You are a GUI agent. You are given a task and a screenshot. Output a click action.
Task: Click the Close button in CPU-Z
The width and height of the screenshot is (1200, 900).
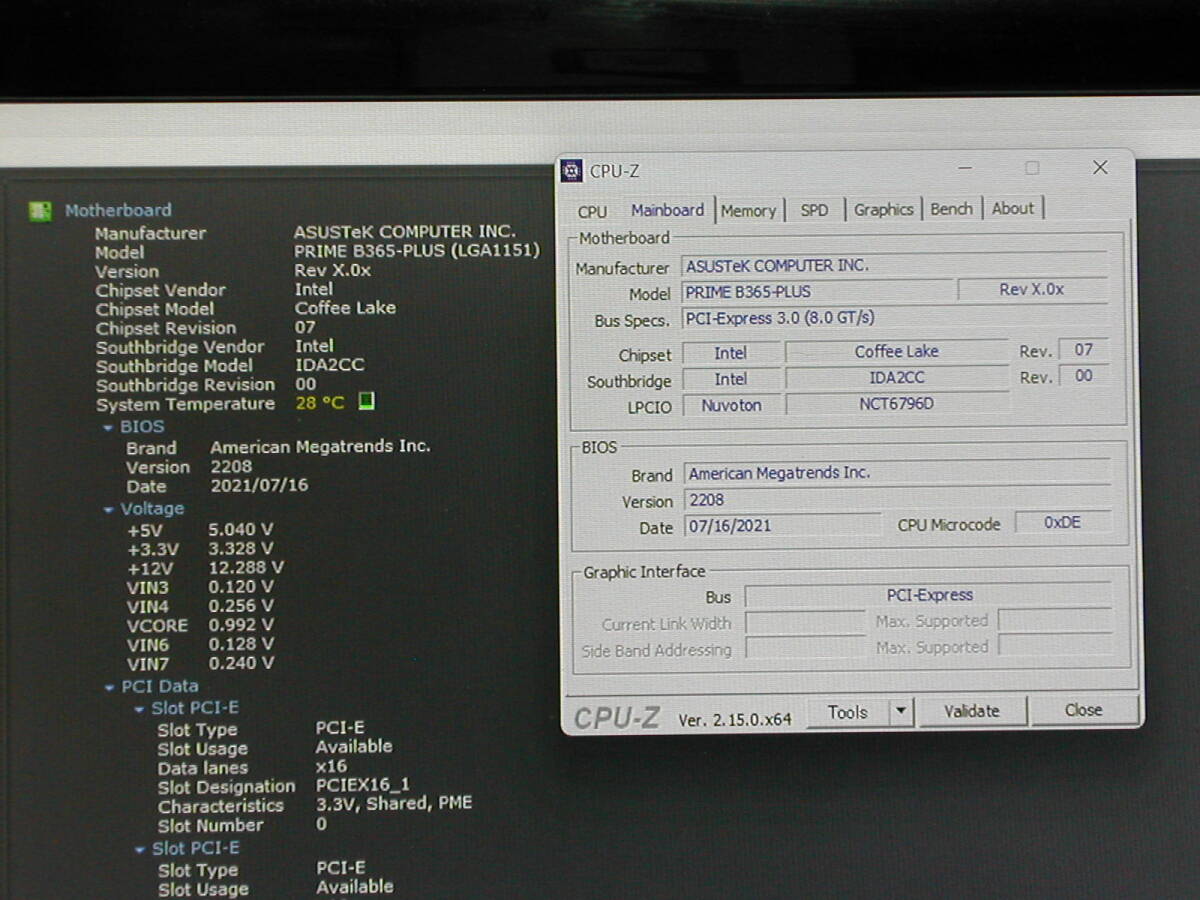pyautogui.click(x=1084, y=710)
